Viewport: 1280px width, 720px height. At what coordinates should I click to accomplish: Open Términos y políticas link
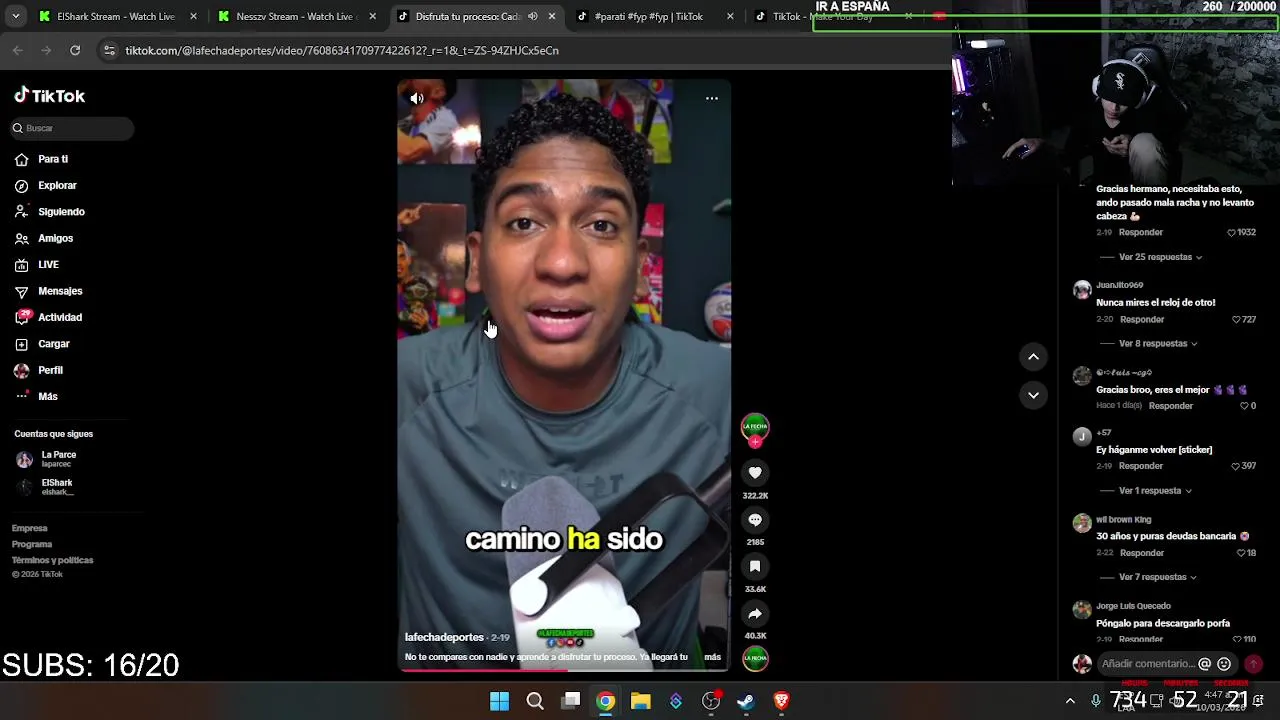point(52,560)
